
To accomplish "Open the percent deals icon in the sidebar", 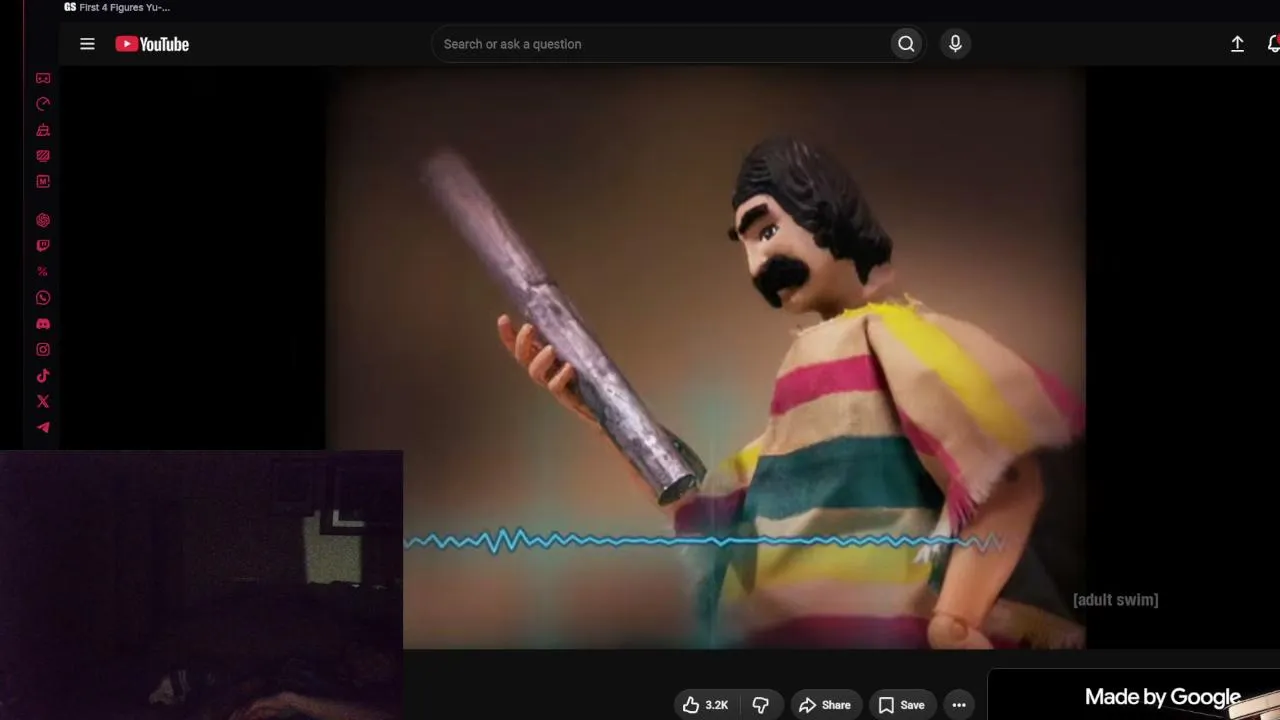I will (43, 272).
